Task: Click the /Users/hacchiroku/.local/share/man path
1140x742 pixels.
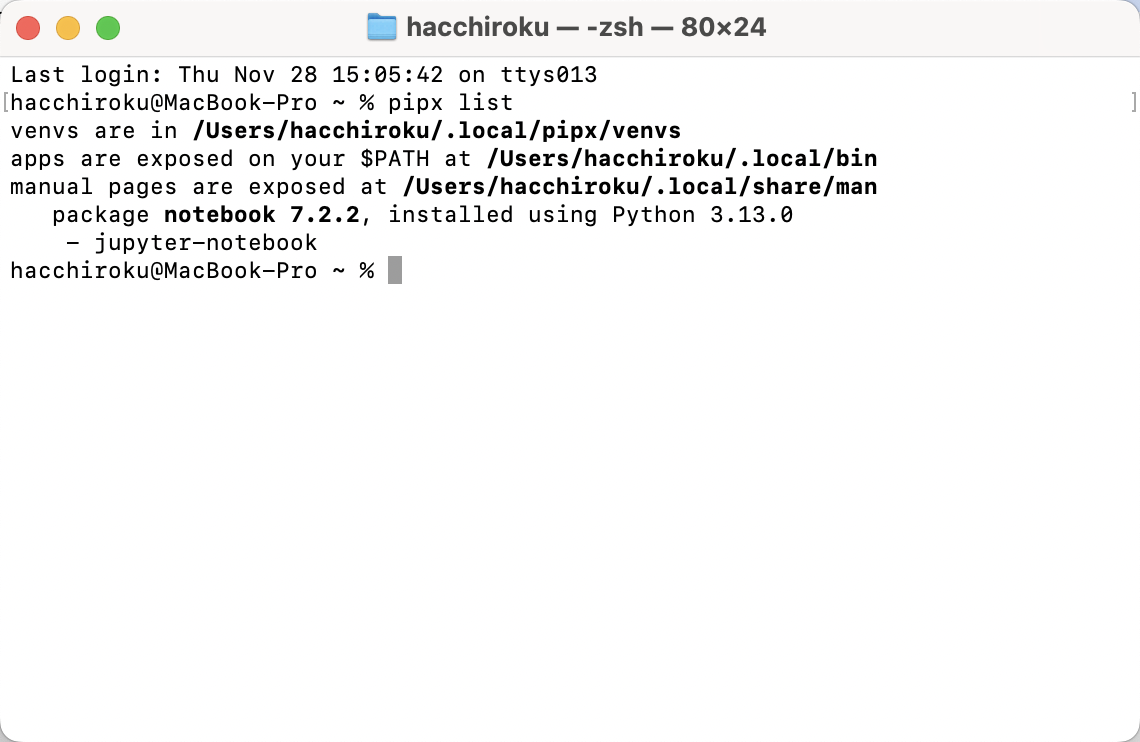Action: coord(640,187)
